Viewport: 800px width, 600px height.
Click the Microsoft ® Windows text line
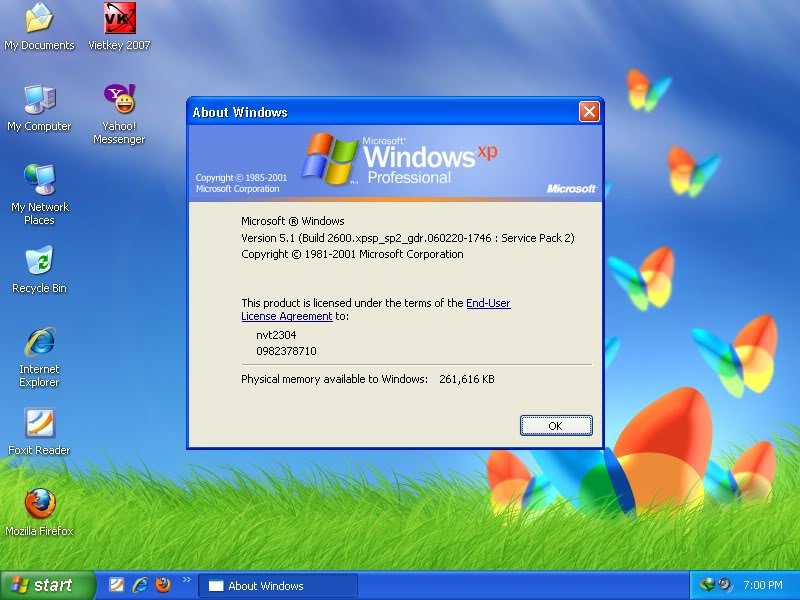click(292, 221)
